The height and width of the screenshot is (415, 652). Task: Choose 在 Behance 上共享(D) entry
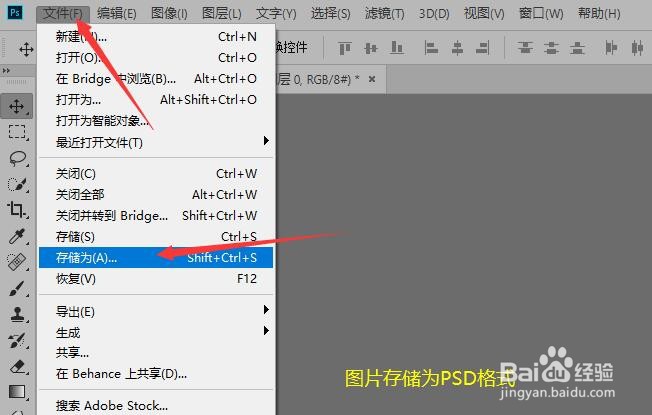pos(156,373)
